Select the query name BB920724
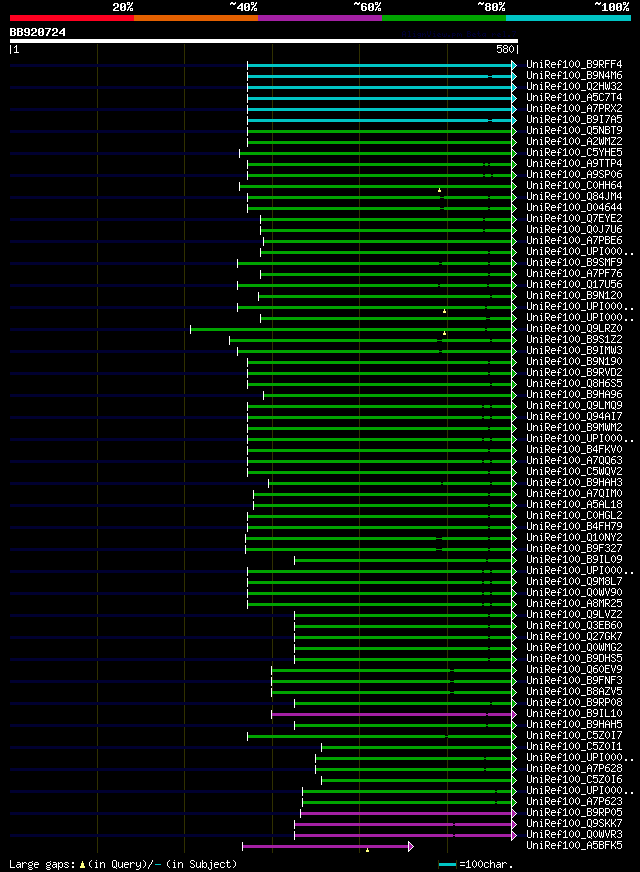The width and height of the screenshot is (640, 872). pos(37,32)
